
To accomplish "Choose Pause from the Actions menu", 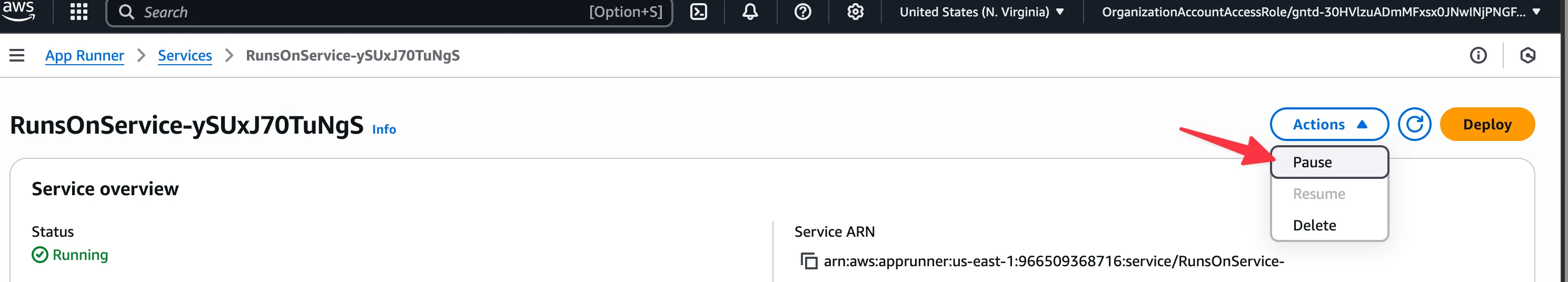I will [x=1312, y=162].
